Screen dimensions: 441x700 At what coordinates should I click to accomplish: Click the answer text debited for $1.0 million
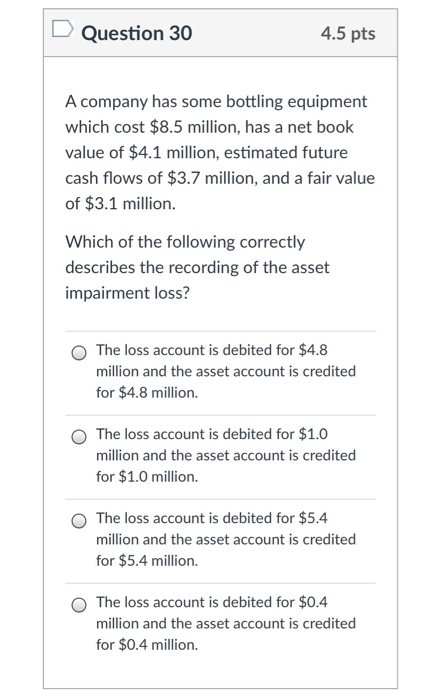click(226, 455)
